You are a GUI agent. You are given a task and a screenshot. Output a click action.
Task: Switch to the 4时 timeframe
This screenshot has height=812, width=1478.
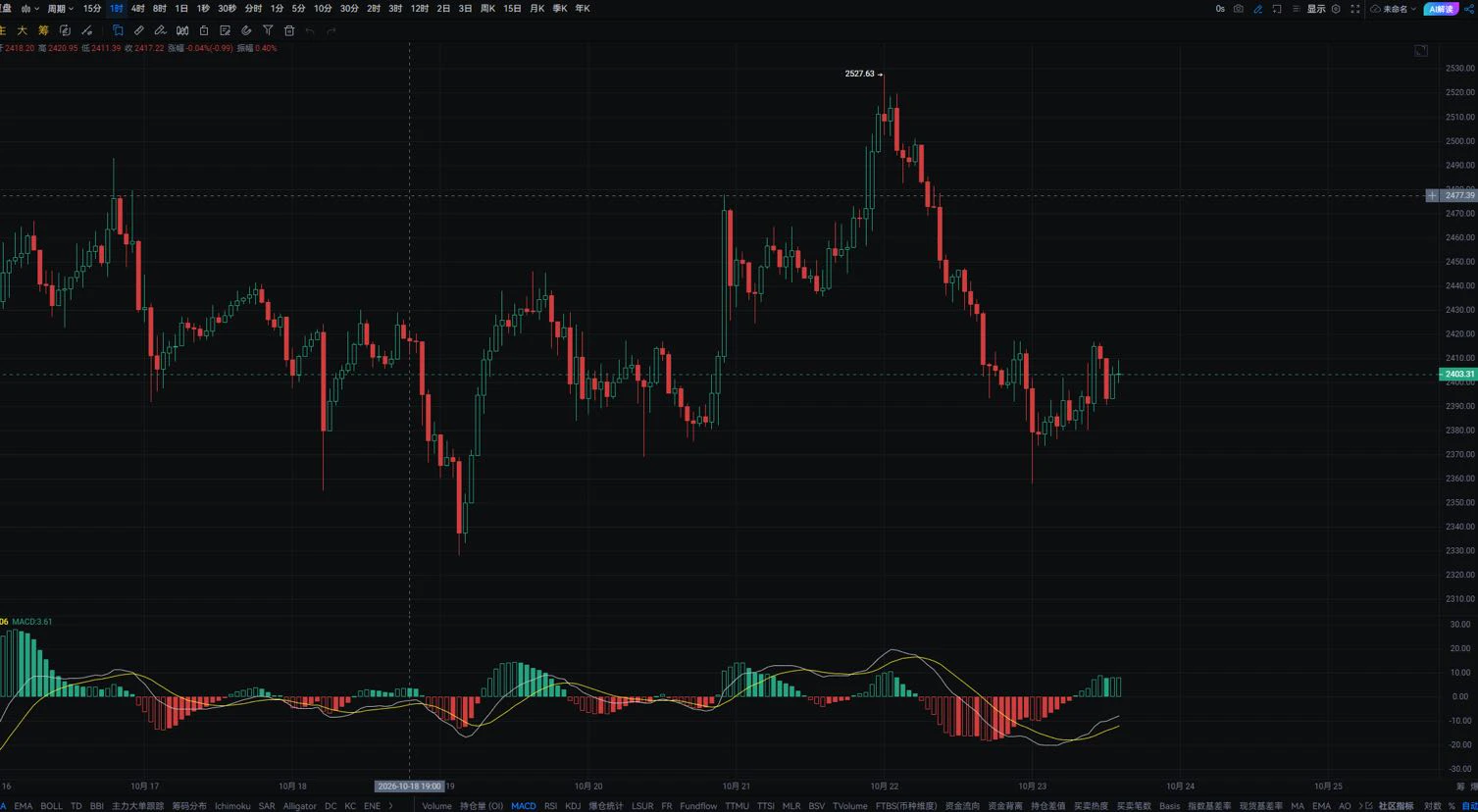pos(138,9)
